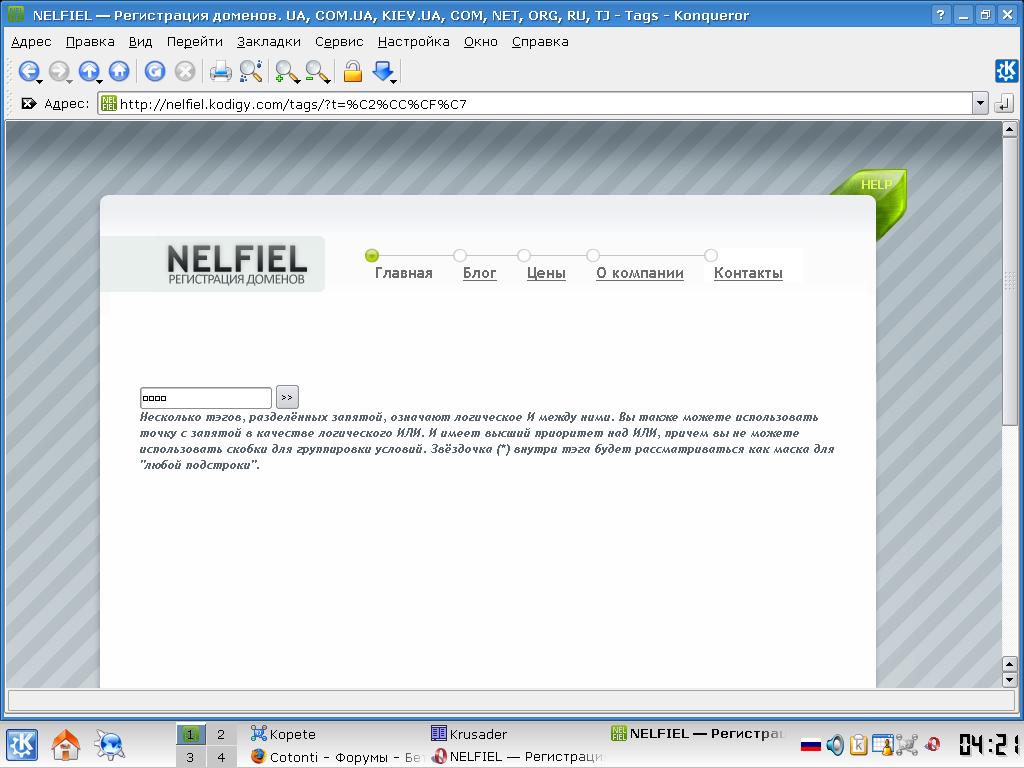Image resolution: width=1024 pixels, height=768 pixels.
Task: Open the Home folder panel icon
Action: [65, 745]
